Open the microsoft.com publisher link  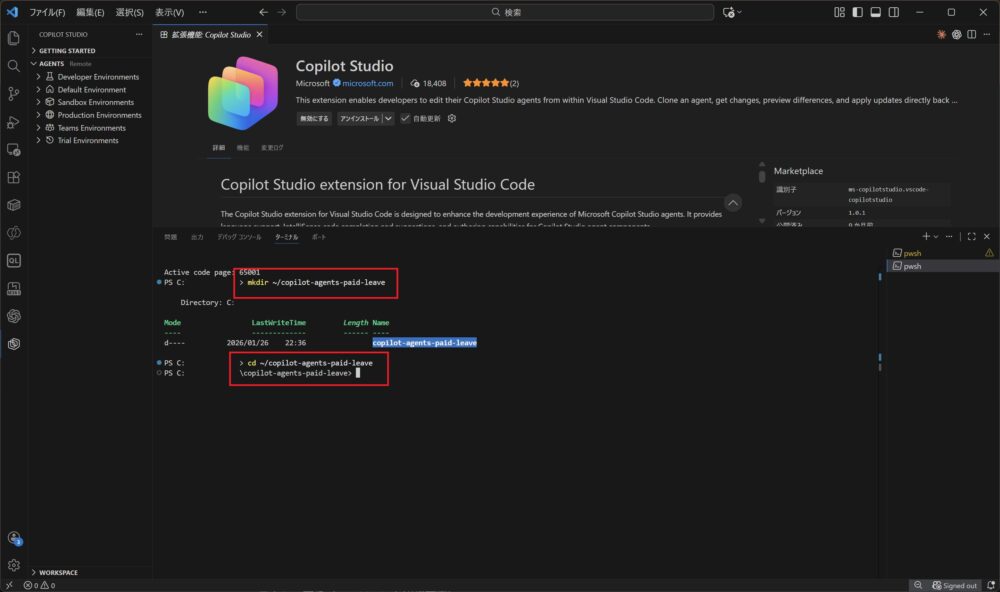tap(368, 83)
